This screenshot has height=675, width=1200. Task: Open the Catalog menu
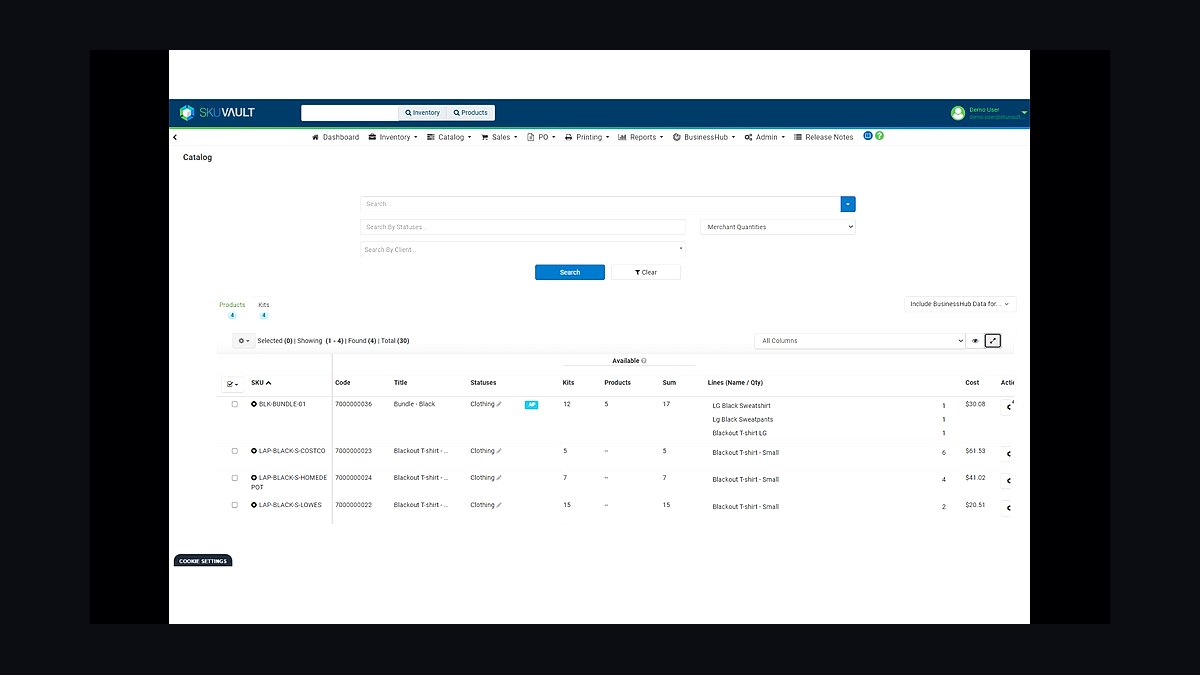click(x=449, y=137)
